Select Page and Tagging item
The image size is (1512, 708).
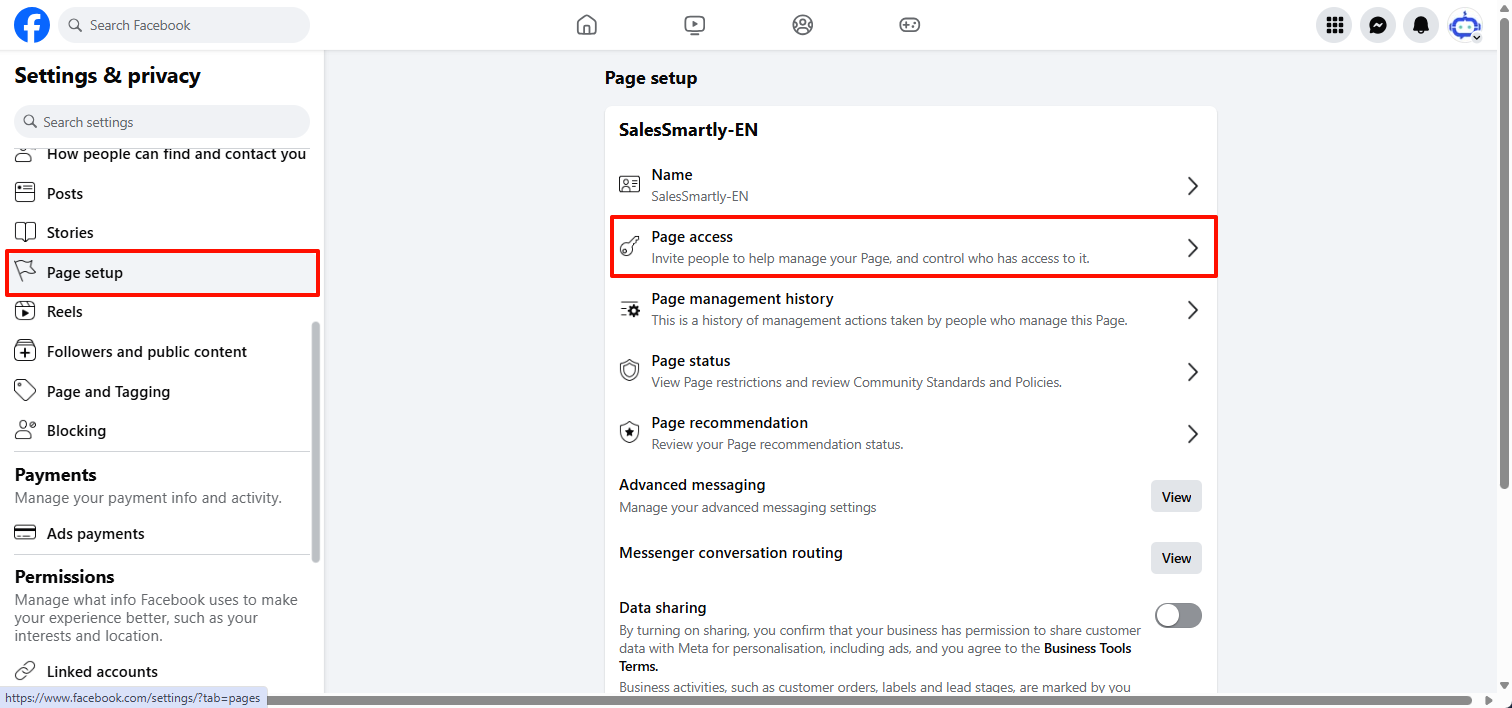(162, 391)
